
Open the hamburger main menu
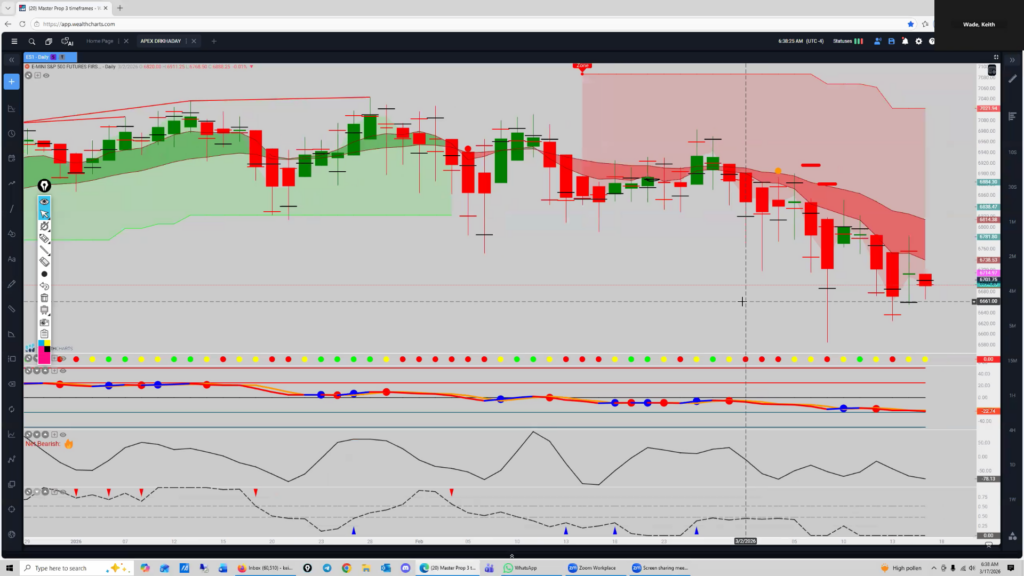tap(14, 41)
